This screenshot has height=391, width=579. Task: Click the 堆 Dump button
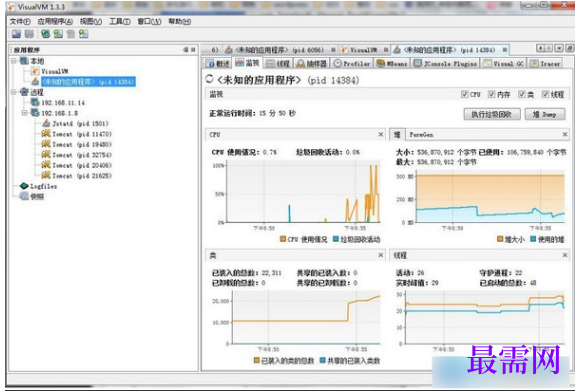[x=545, y=114]
